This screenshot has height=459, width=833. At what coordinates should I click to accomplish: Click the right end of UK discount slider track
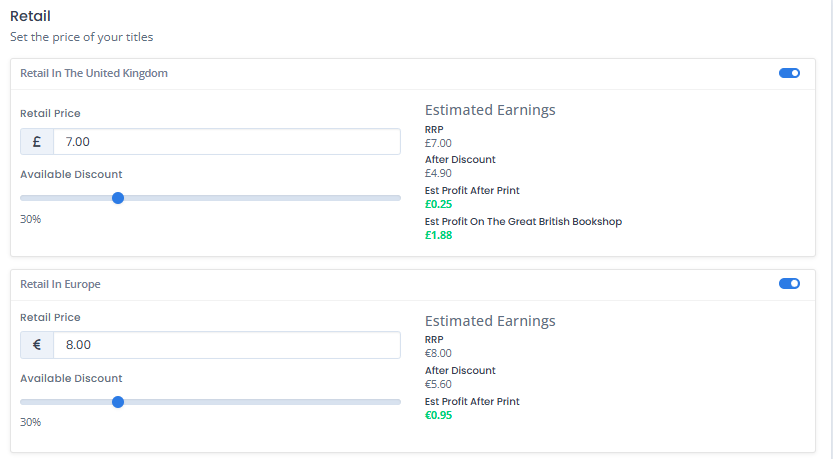click(396, 198)
